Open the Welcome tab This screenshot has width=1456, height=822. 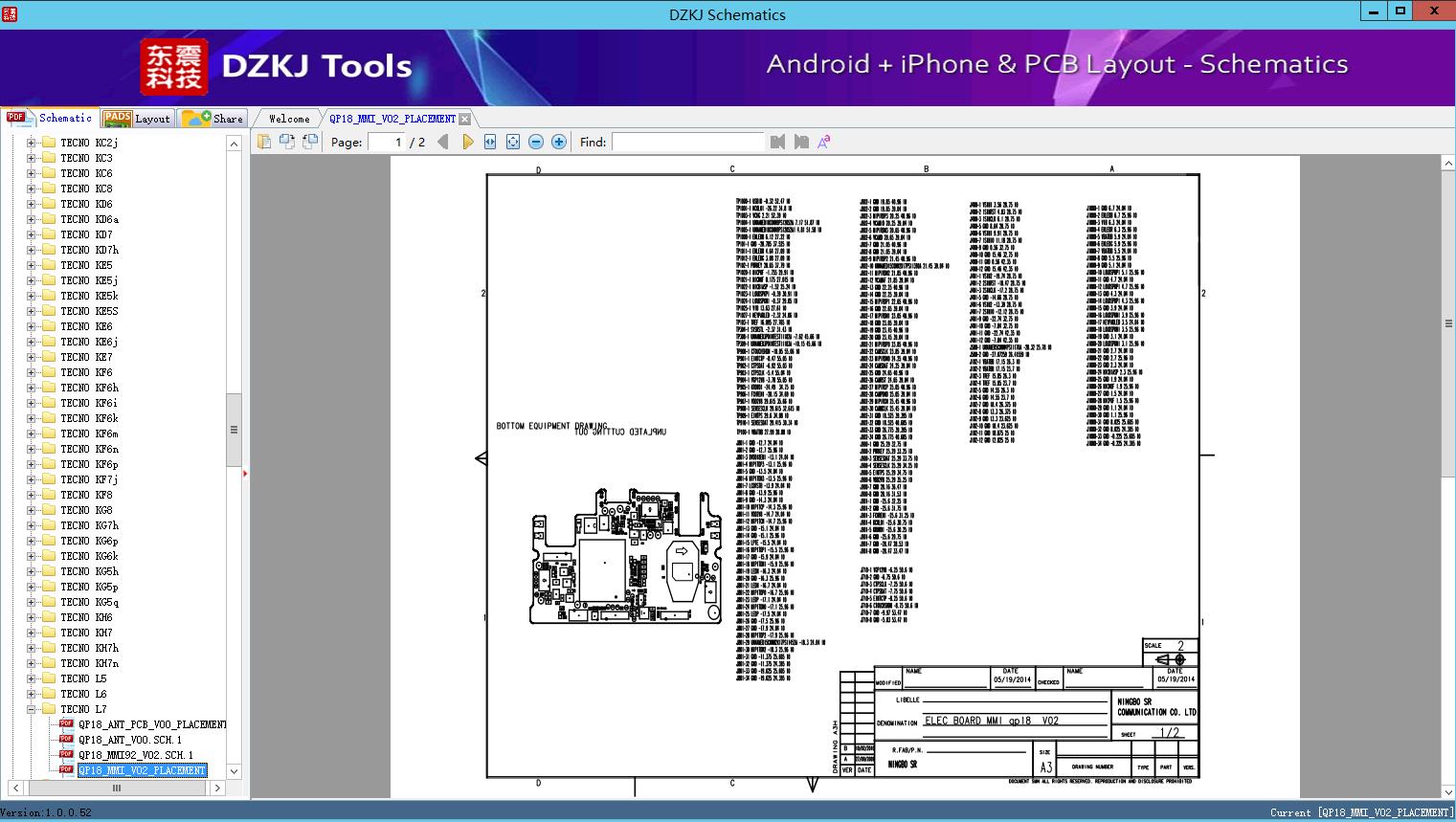click(288, 119)
